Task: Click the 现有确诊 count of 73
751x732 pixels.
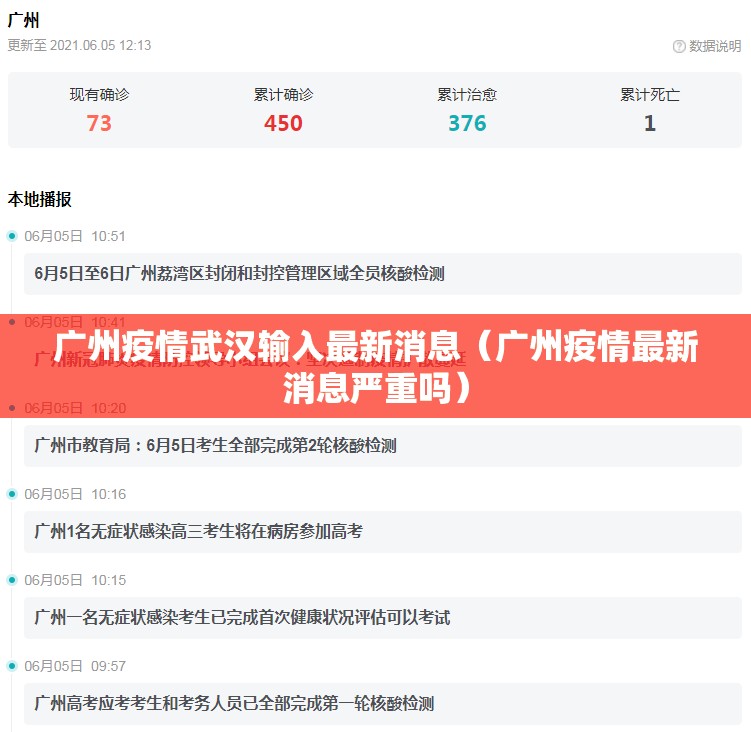Action: pyautogui.click(x=99, y=123)
